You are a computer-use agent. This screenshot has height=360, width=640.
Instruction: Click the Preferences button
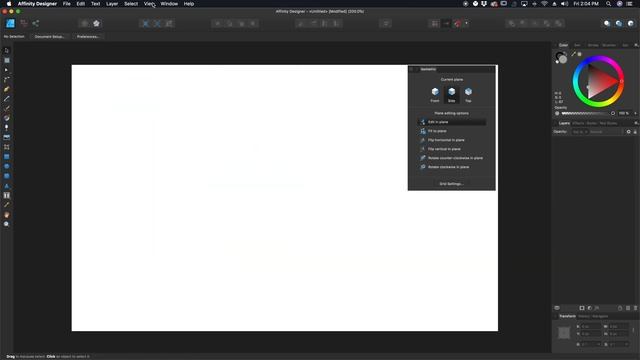coord(88,37)
